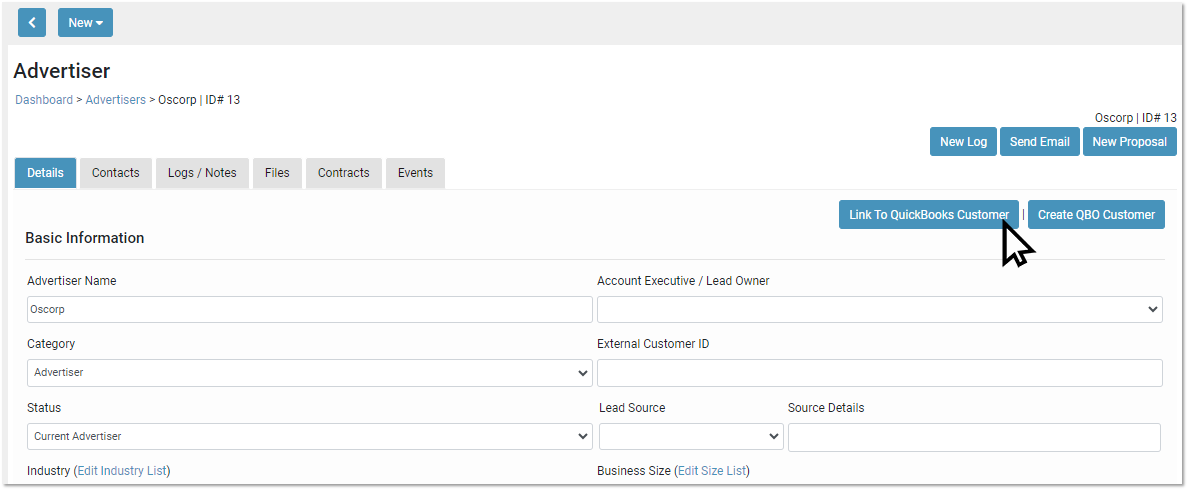Expand the Category dropdown
1189x491 pixels.
click(x=309, y=373)
